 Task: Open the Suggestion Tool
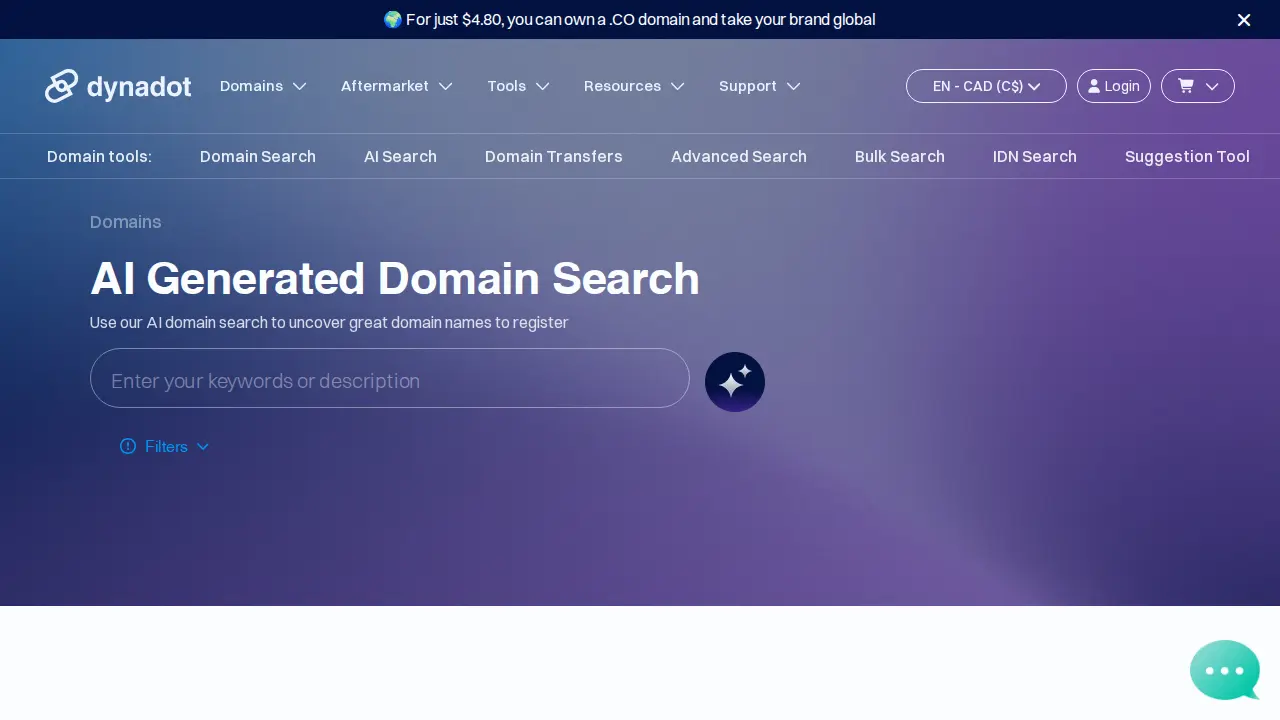(x=1187, y=156)
